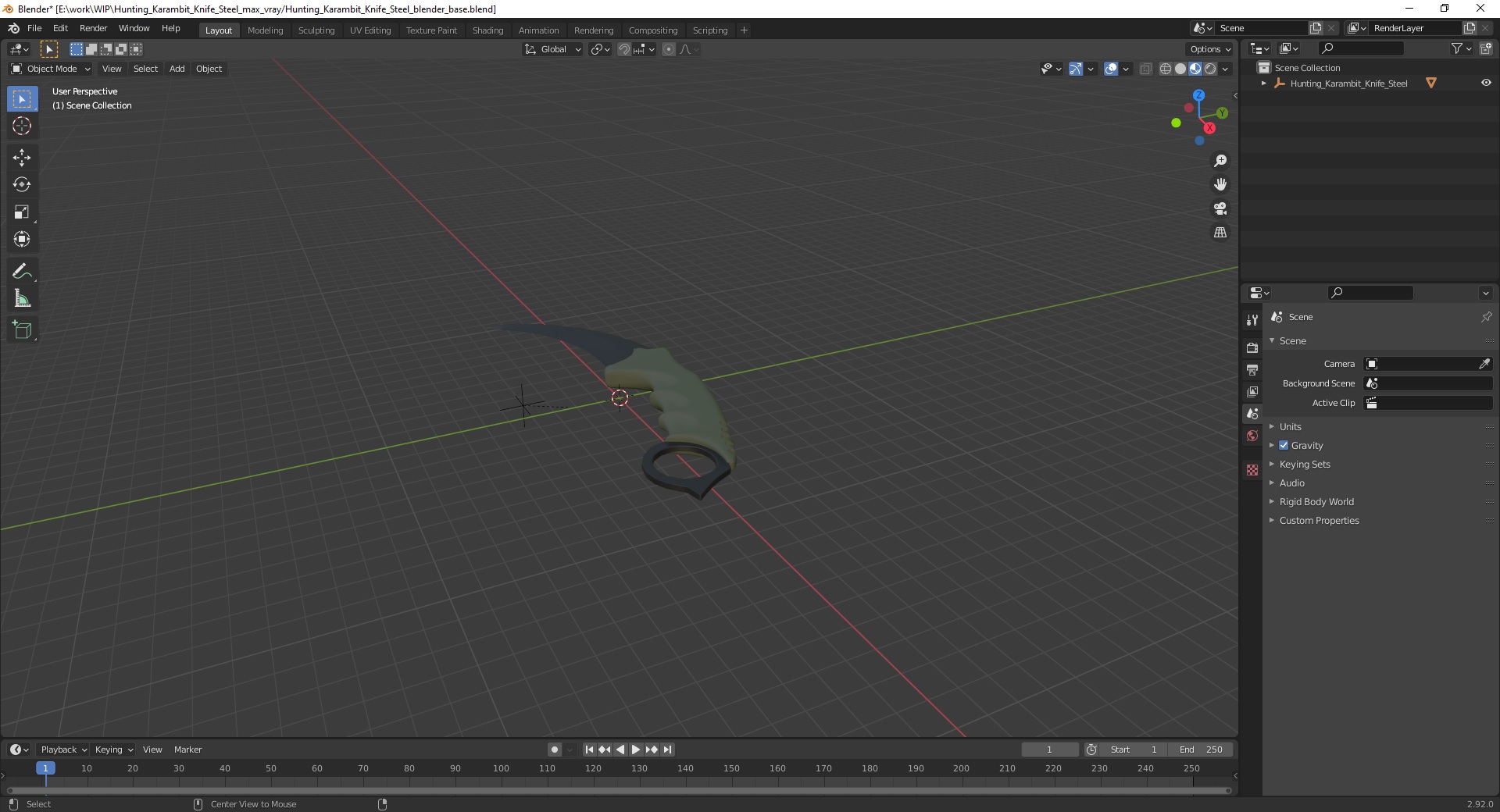Click frame 100 on the timeline
This screenshot has width=1500, height=812.
coord(502,768)
